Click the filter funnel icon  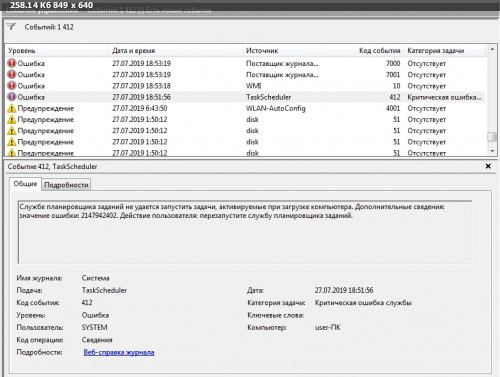11,27
